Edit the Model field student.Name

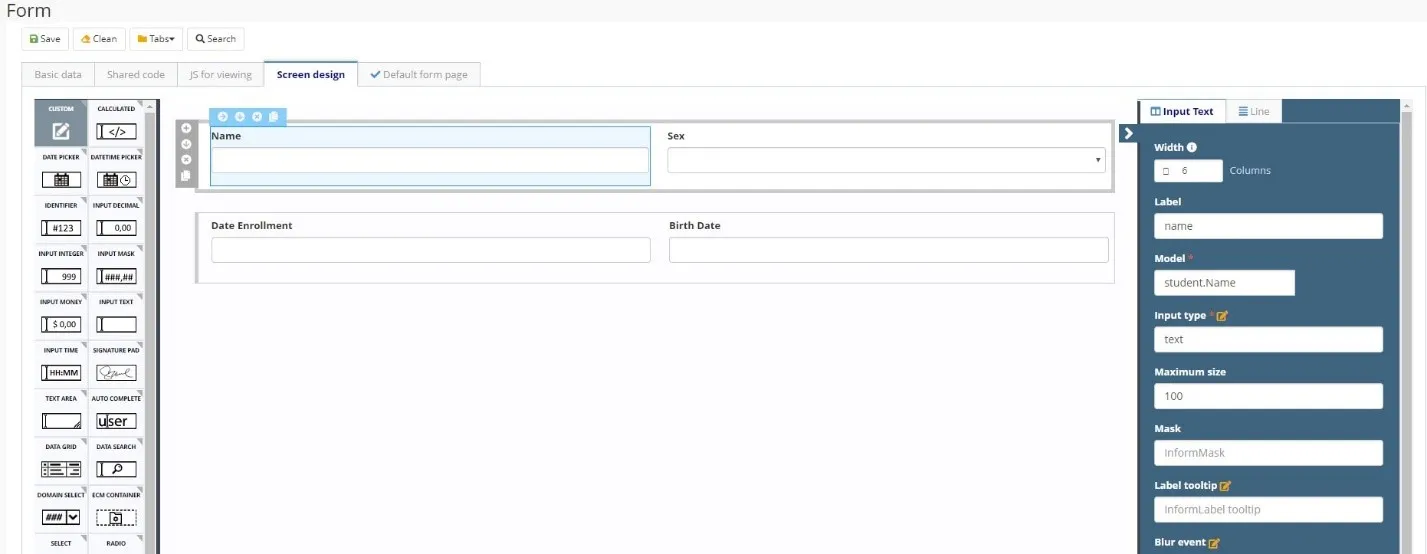[1224, 283]
